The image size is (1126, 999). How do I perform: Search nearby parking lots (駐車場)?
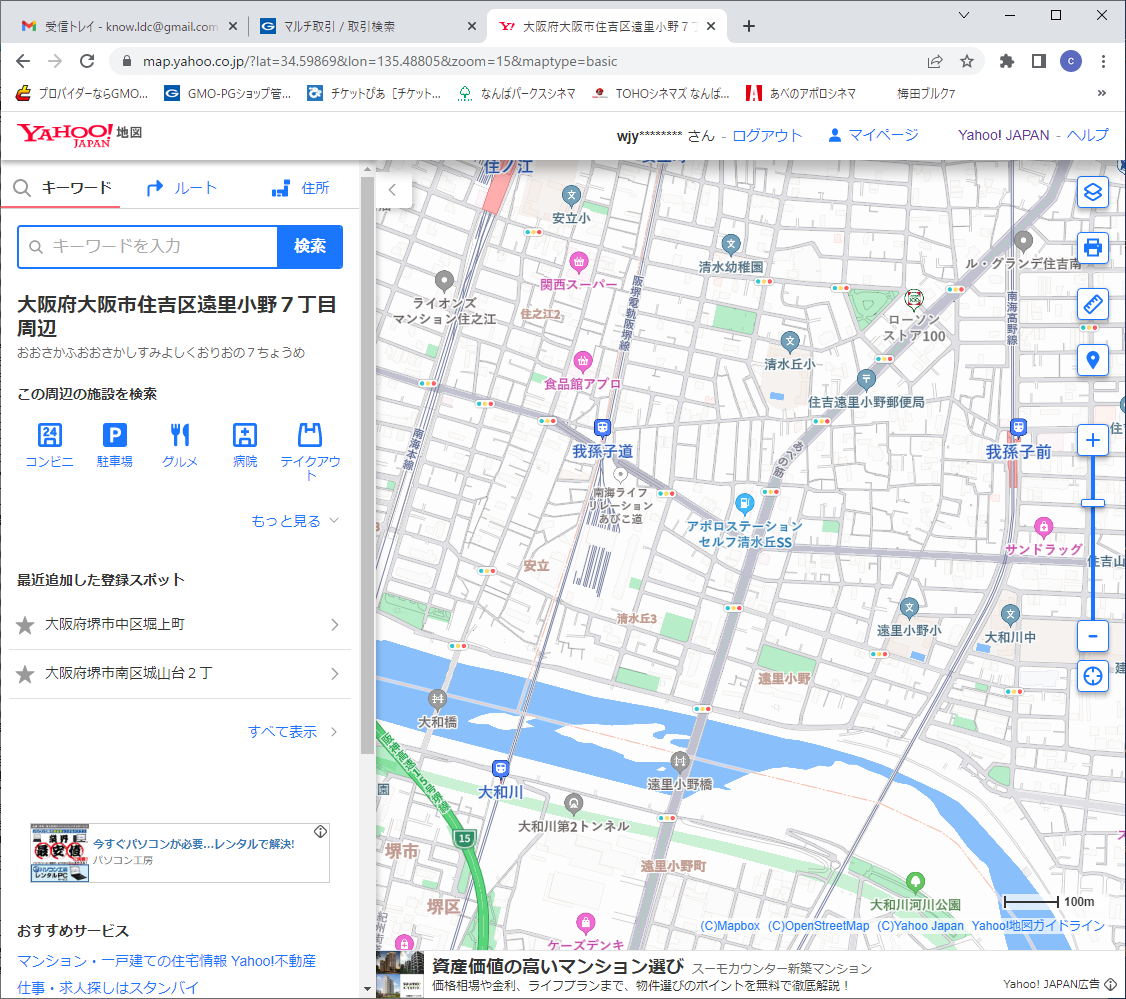115,445
